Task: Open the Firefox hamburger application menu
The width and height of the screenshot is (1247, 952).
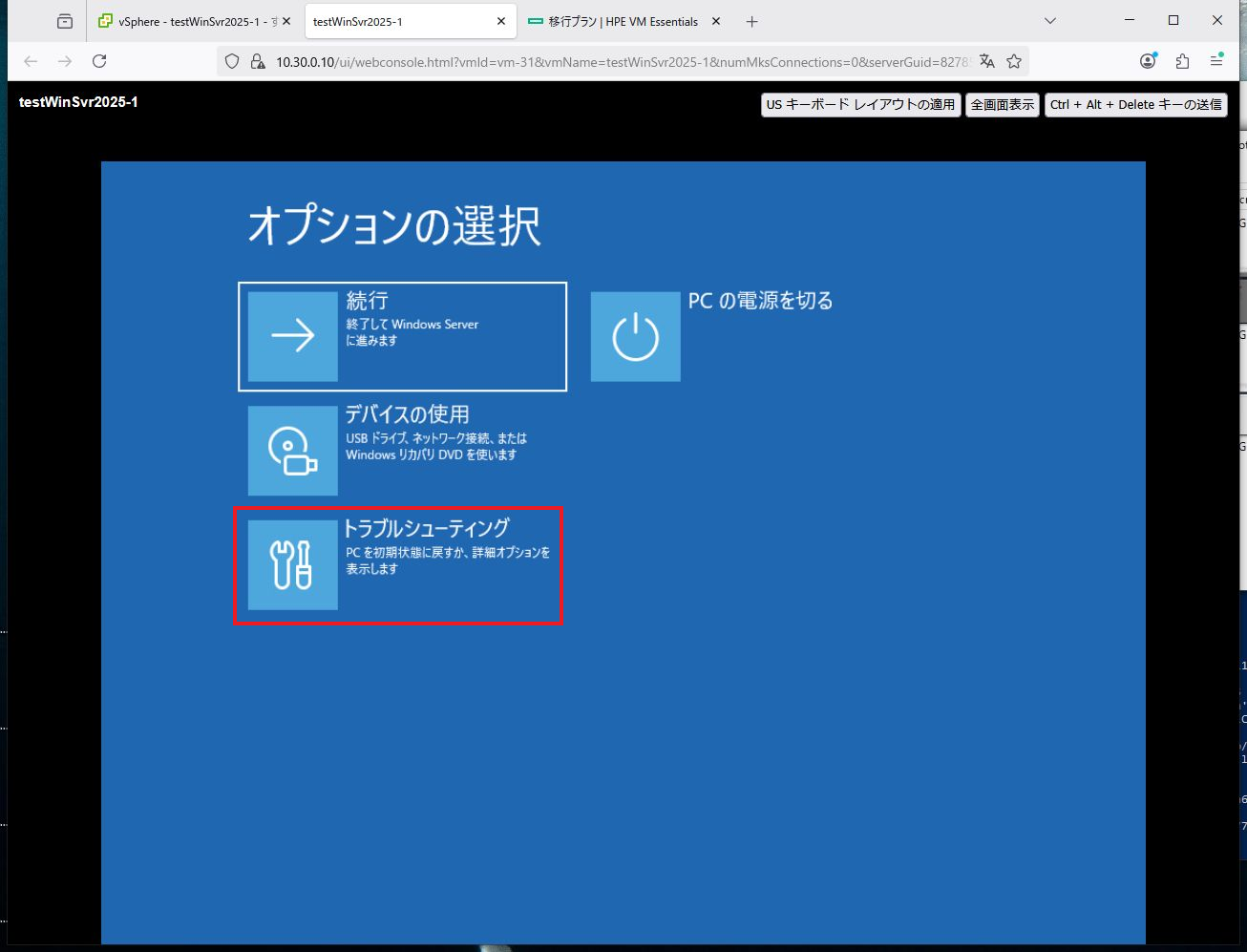Action: coord(1216,61)
